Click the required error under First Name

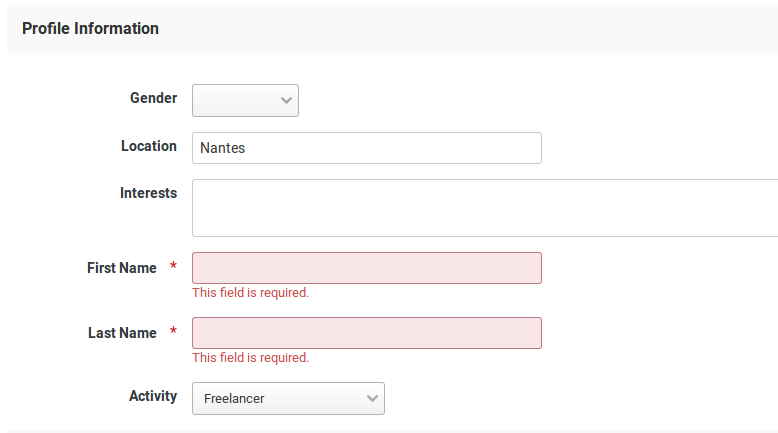click(251, 293)
